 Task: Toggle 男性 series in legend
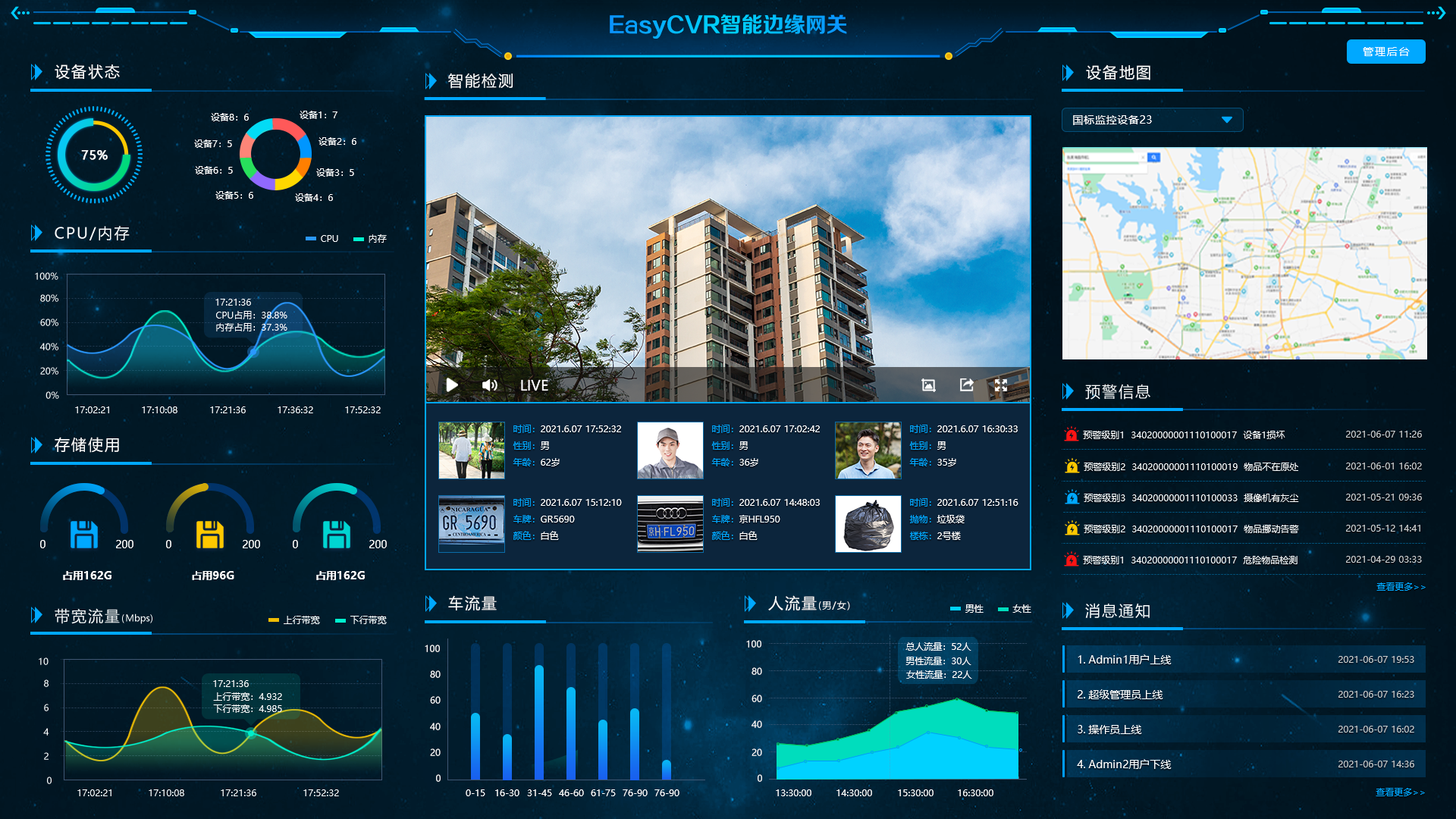[967, 609]
